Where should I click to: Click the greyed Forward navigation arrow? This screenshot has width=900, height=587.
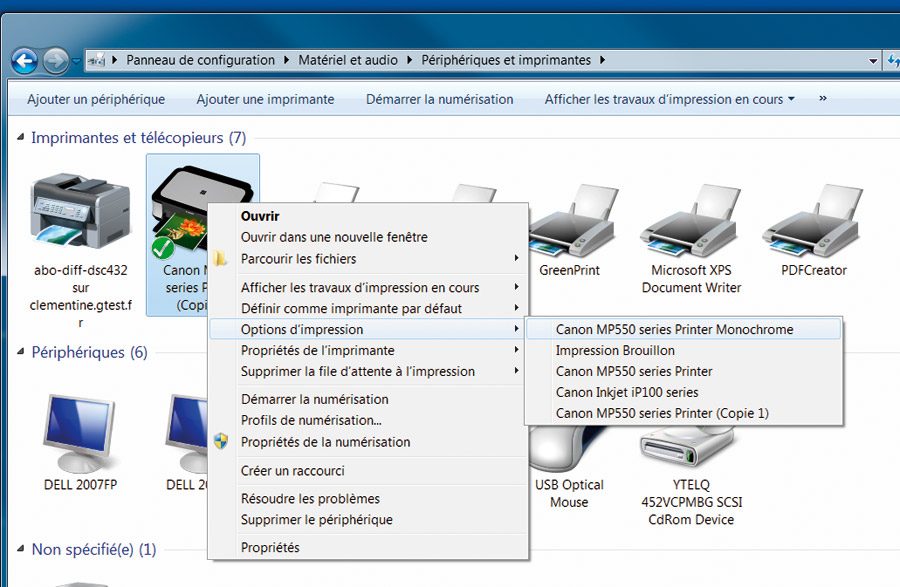tap(56, 61)
